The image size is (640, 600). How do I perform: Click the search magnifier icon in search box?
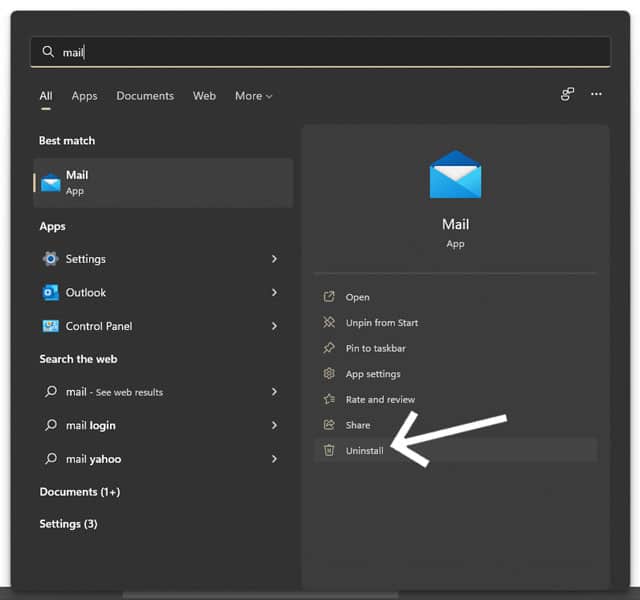click(x=48, y=52)
